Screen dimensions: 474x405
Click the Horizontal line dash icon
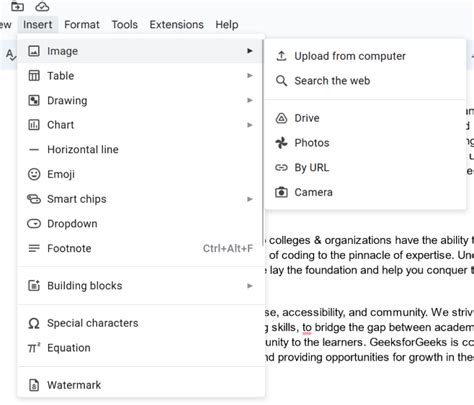pyautogui.click(x=34, y=150)
